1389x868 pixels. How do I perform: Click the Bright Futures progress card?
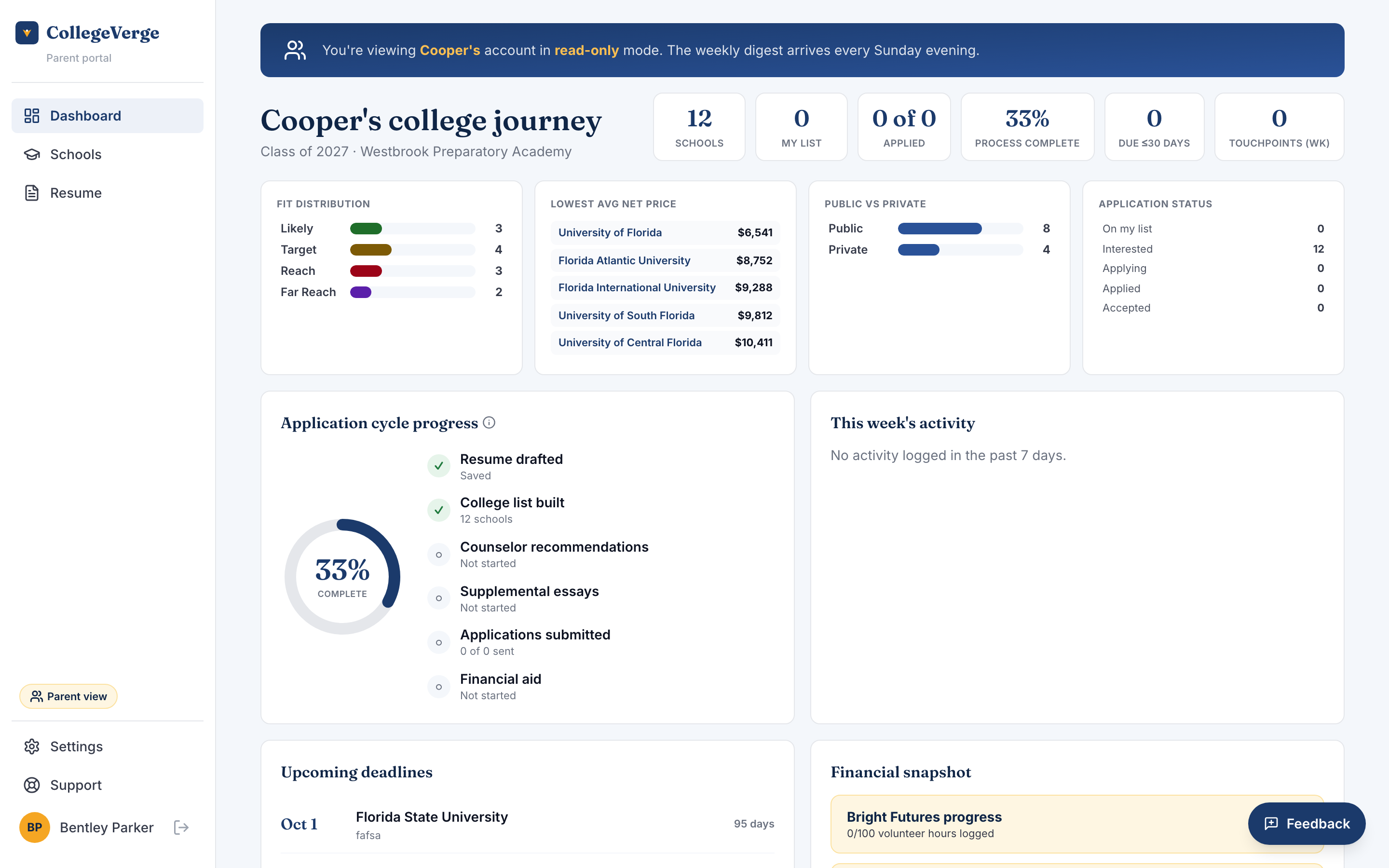point(1077,824)
